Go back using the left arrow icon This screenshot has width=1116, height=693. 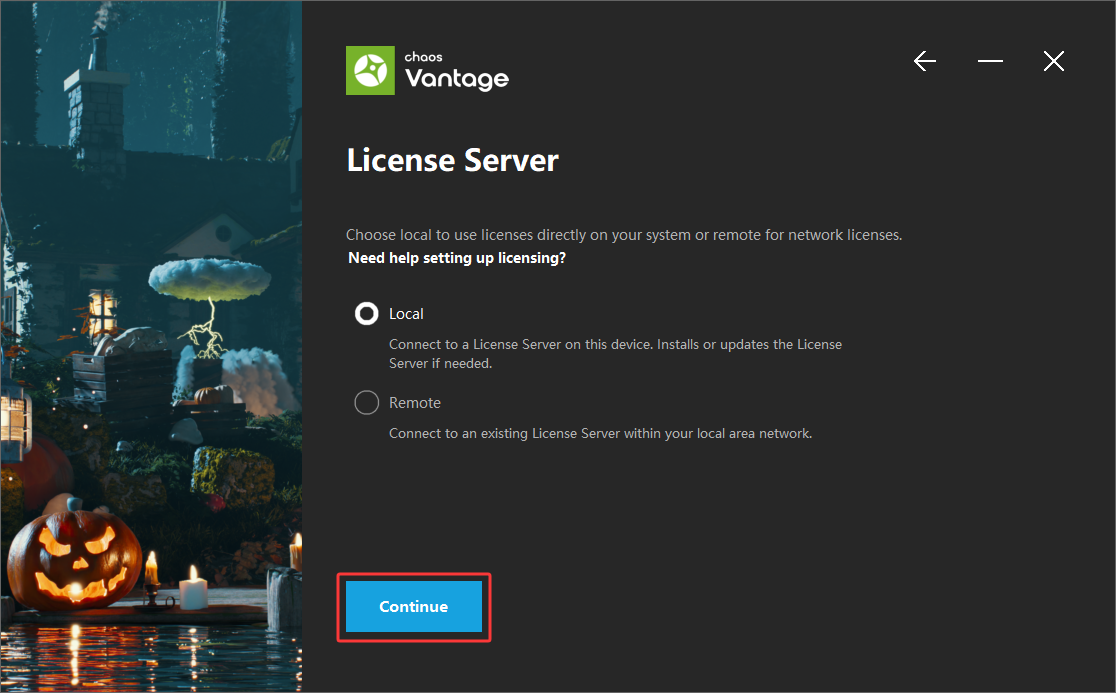tap(925, 61)
